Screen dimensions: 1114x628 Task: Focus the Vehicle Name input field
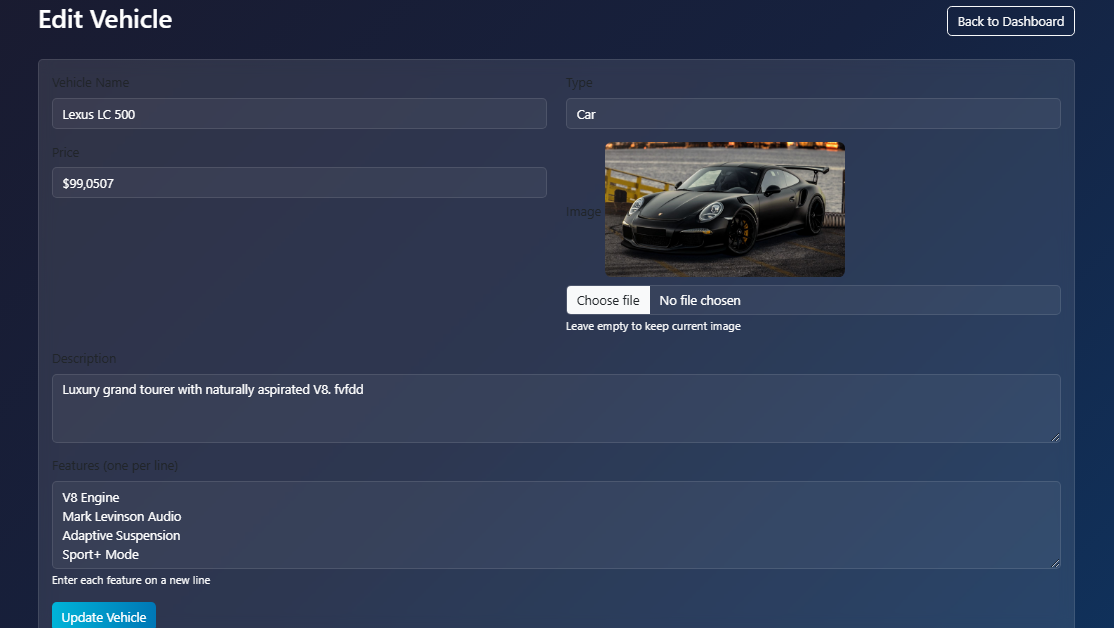click(x=299, y=114)
